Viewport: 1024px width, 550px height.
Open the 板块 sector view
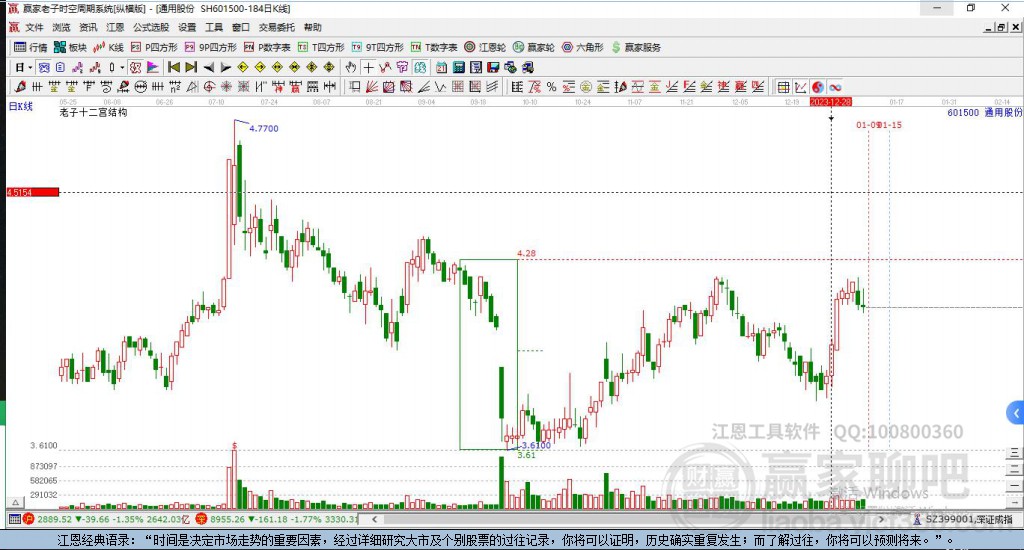70,47
